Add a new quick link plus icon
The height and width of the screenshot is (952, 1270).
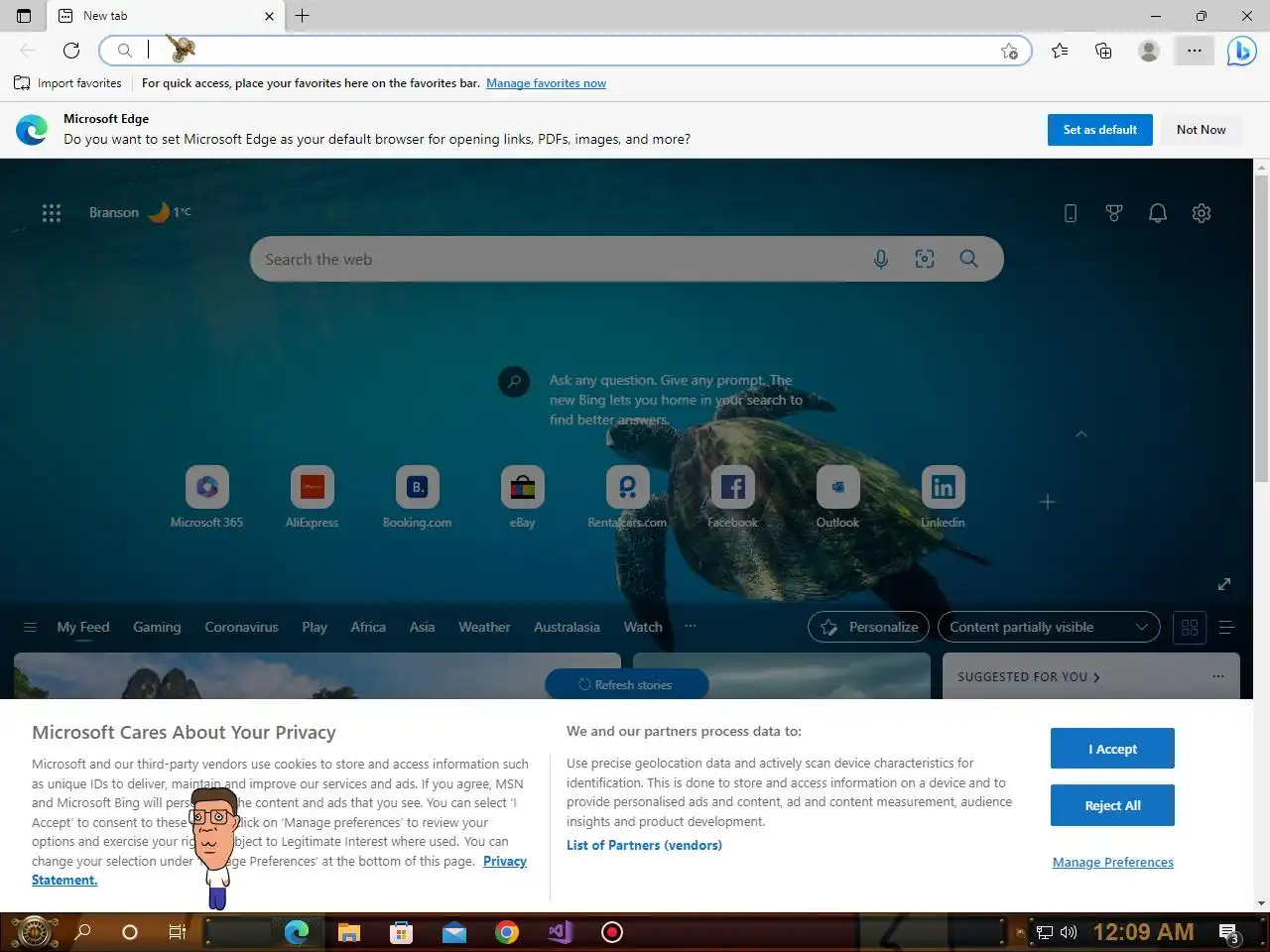(1048, 502)
